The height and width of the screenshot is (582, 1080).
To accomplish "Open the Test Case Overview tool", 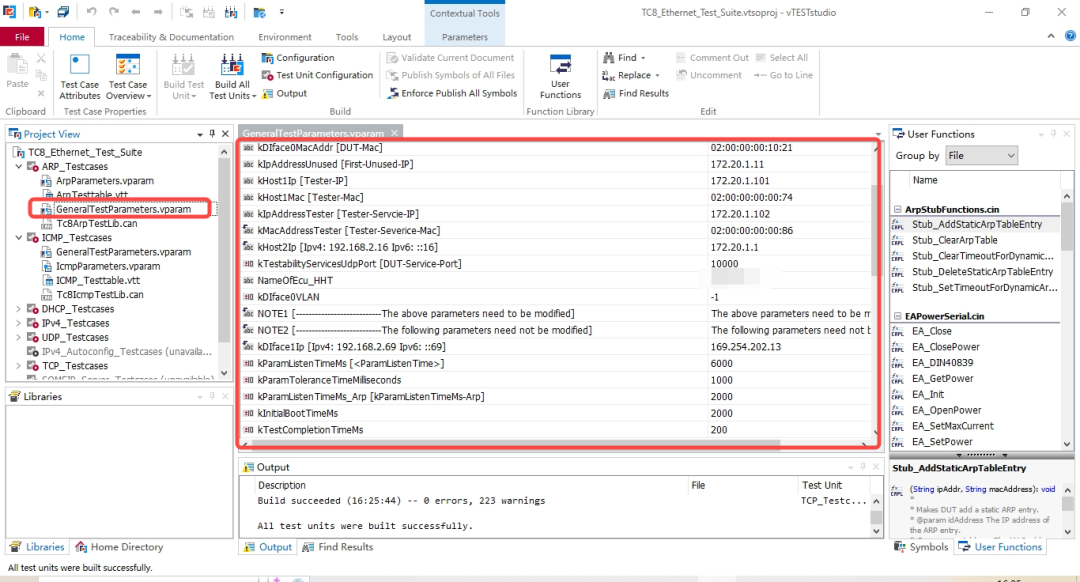I will tap(128, 77).
